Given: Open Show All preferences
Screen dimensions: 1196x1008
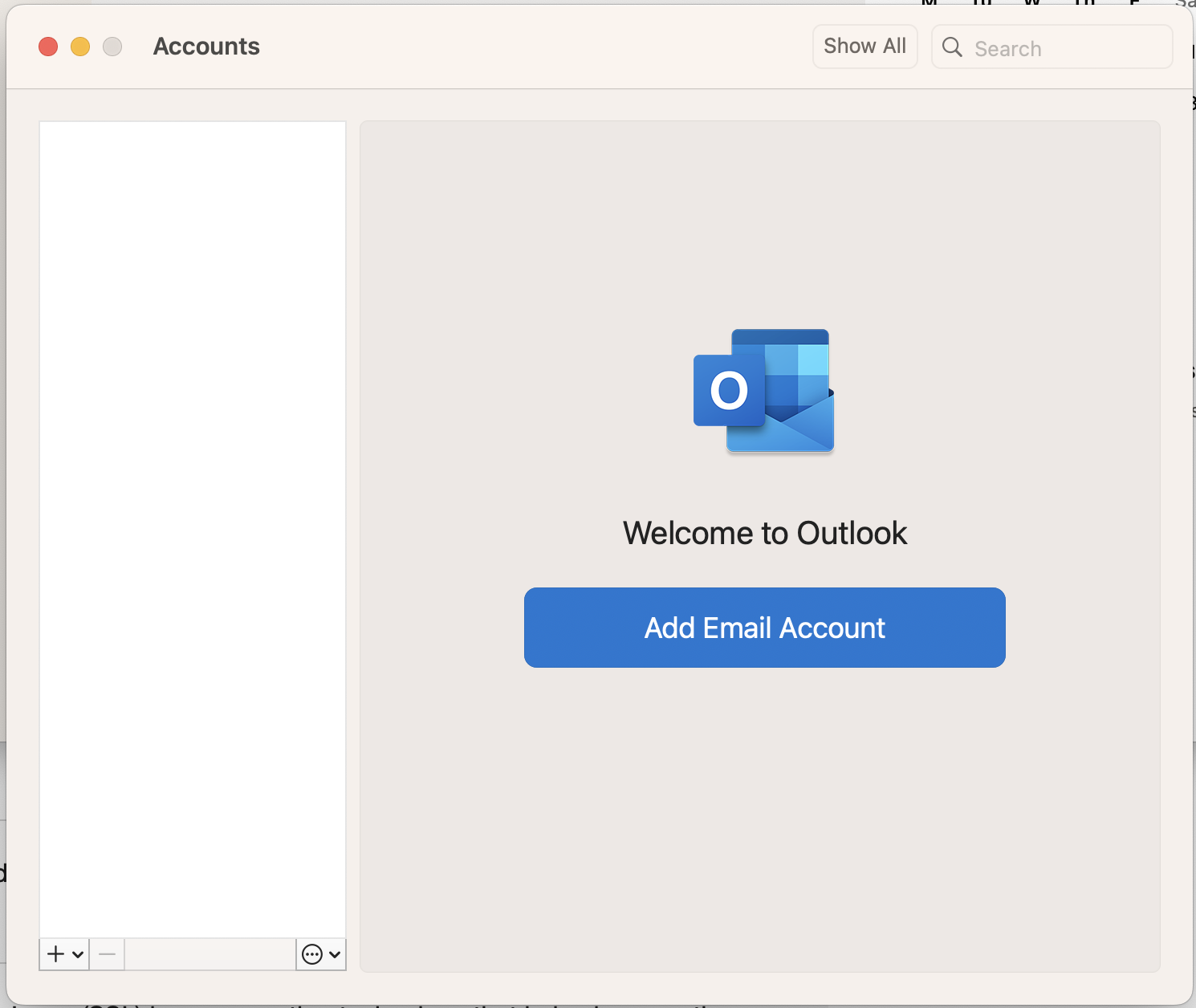Looking at the screenshot, I should tap(864, 47).
